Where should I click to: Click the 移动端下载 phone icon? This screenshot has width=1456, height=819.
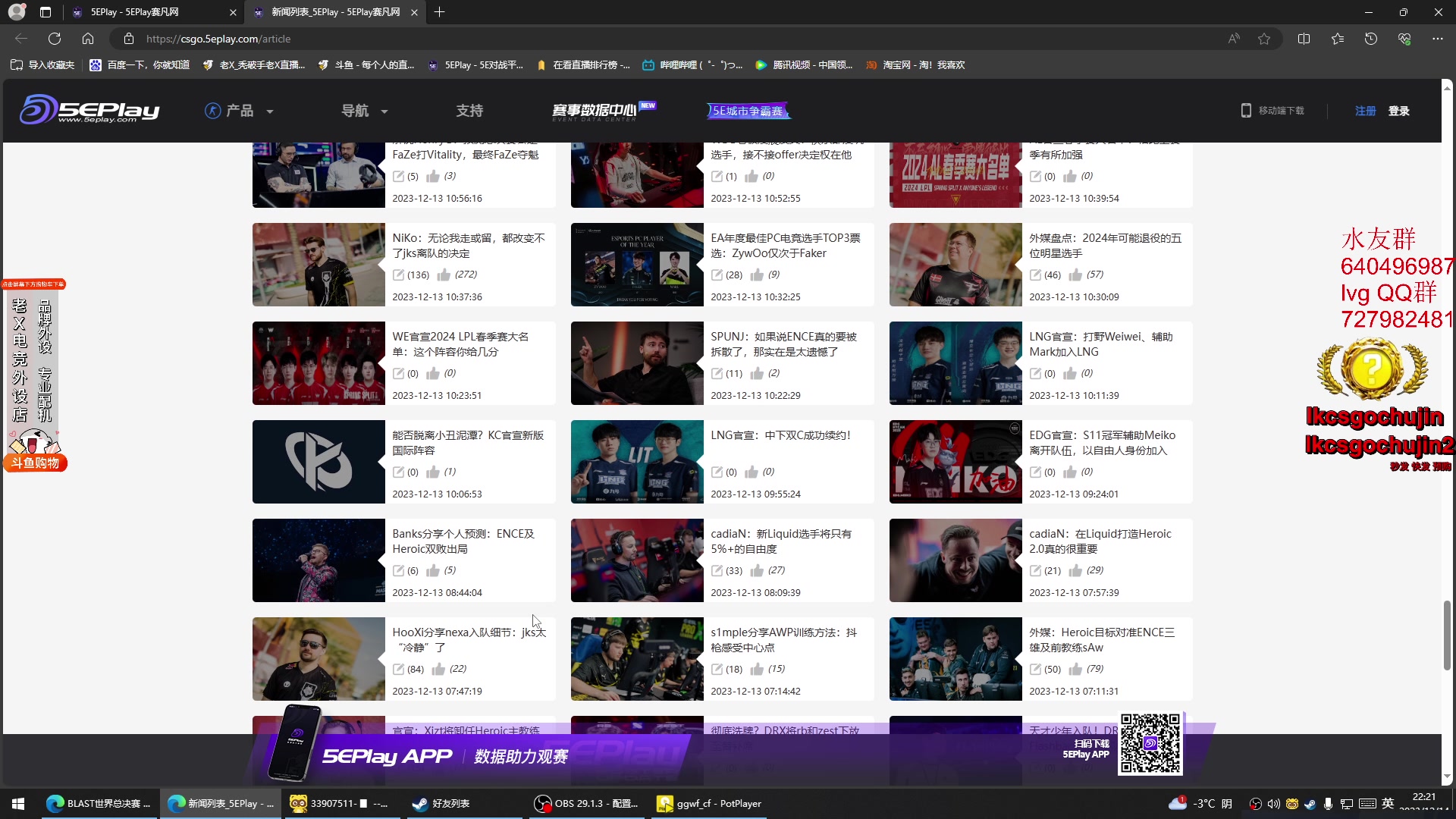(x=1246, y=110)
